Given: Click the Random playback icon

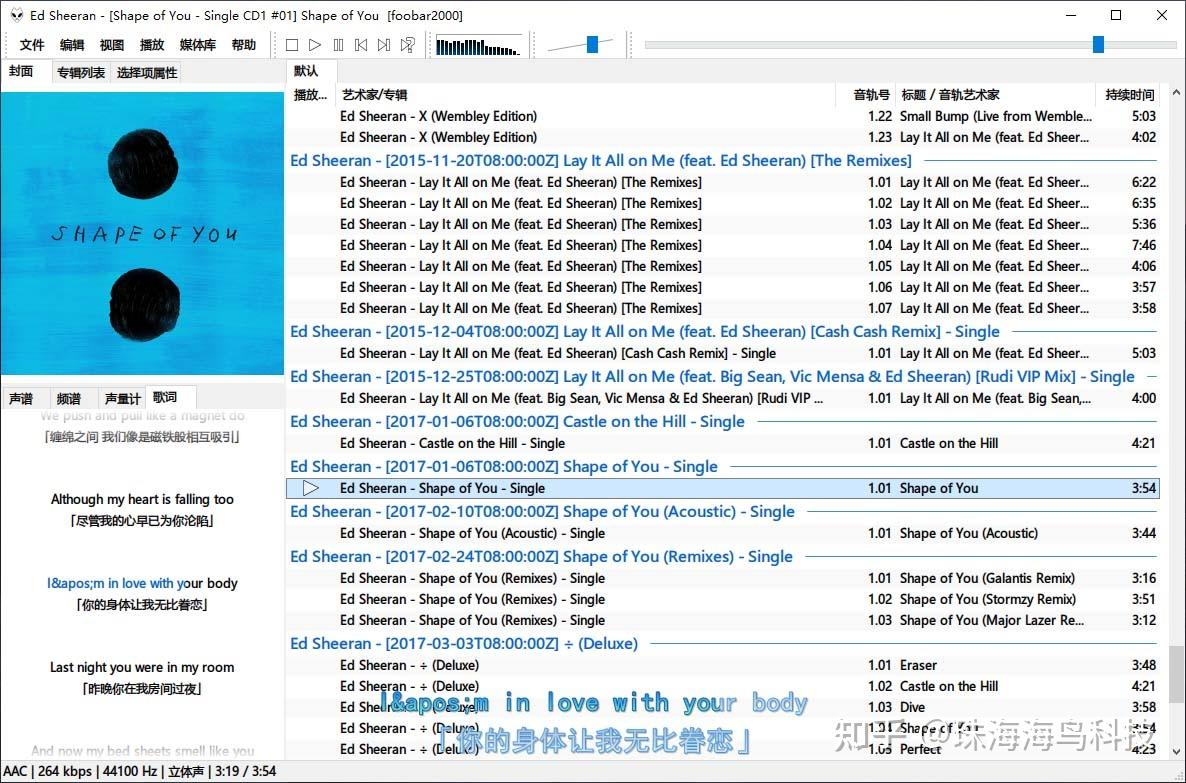Looking at the screenshot, I should point(407,44).
